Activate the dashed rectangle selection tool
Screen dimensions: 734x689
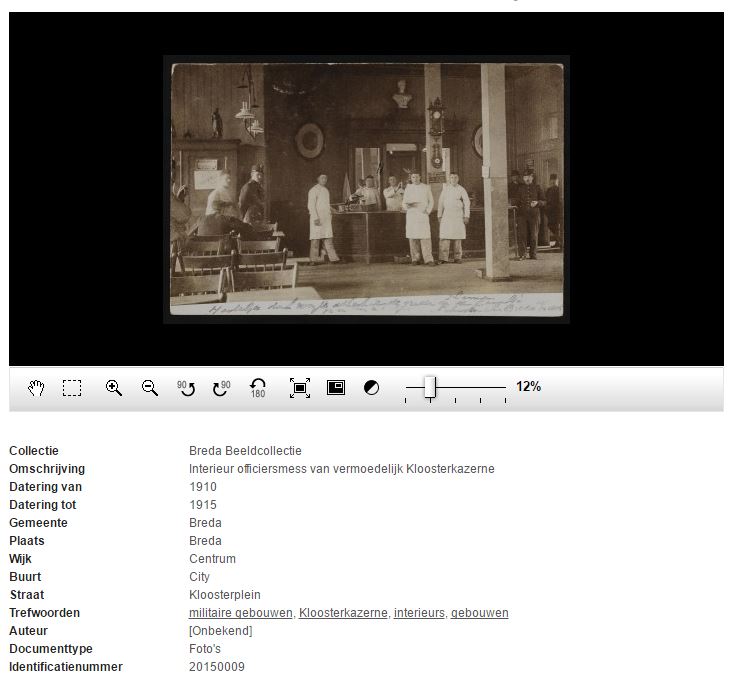pyautogui.click(x=72, y=388)
